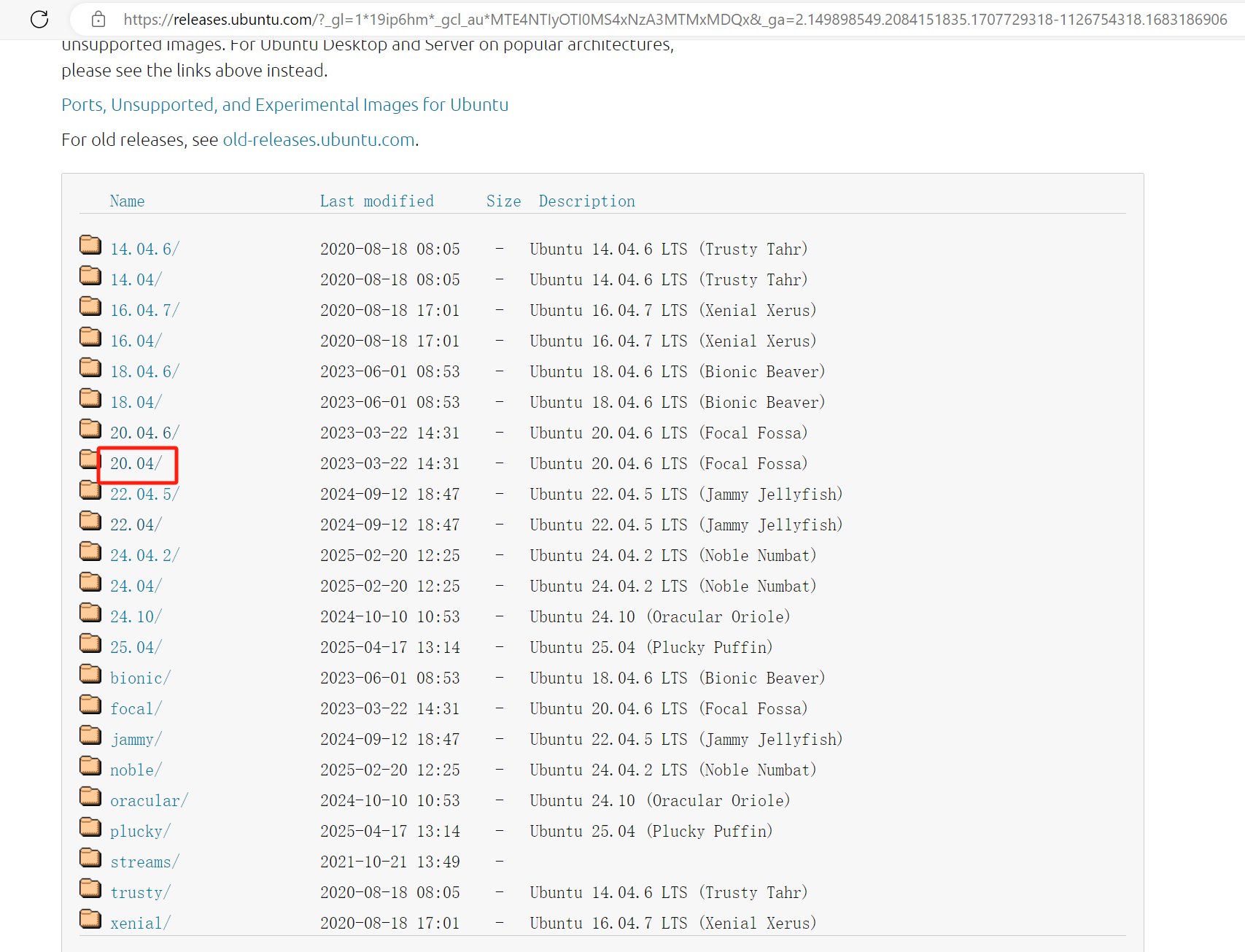This screenshot has width=1245, height=952.
Task: Open the 18.04/ directory link
Action: click(136, 403)
